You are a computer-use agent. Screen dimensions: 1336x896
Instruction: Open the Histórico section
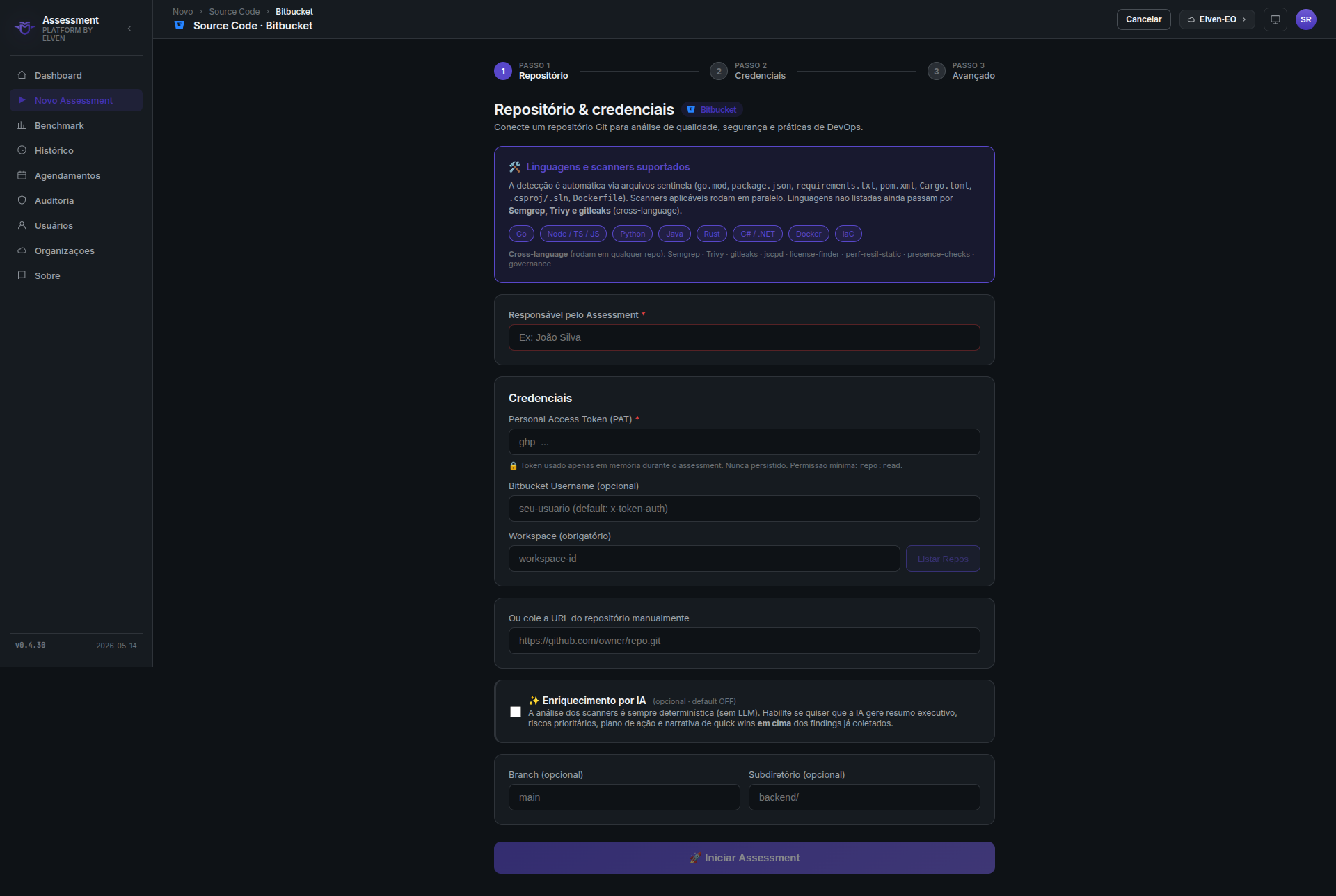(76, 150)
